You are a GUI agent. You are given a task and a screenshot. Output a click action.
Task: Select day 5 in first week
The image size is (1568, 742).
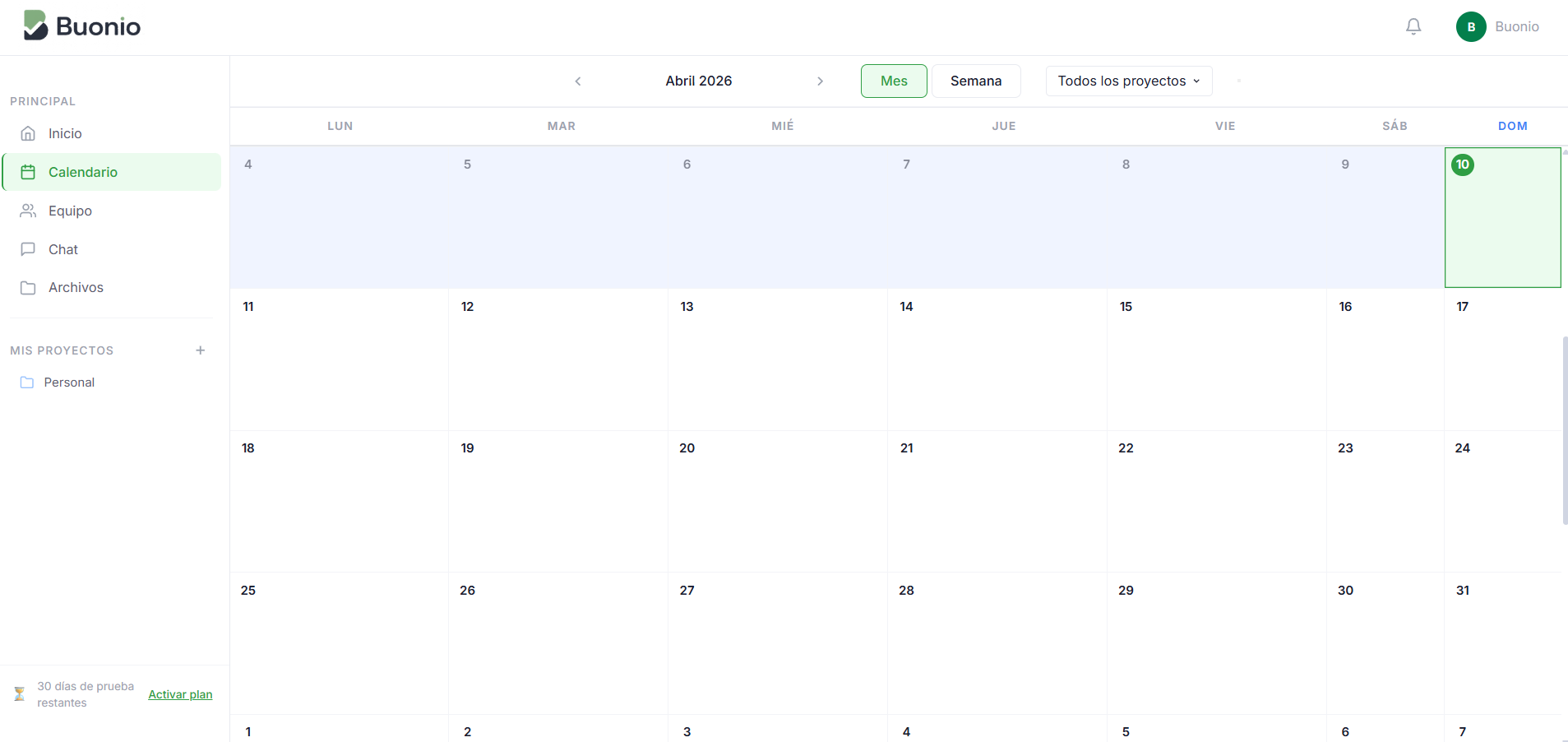[x=558, y=217]
